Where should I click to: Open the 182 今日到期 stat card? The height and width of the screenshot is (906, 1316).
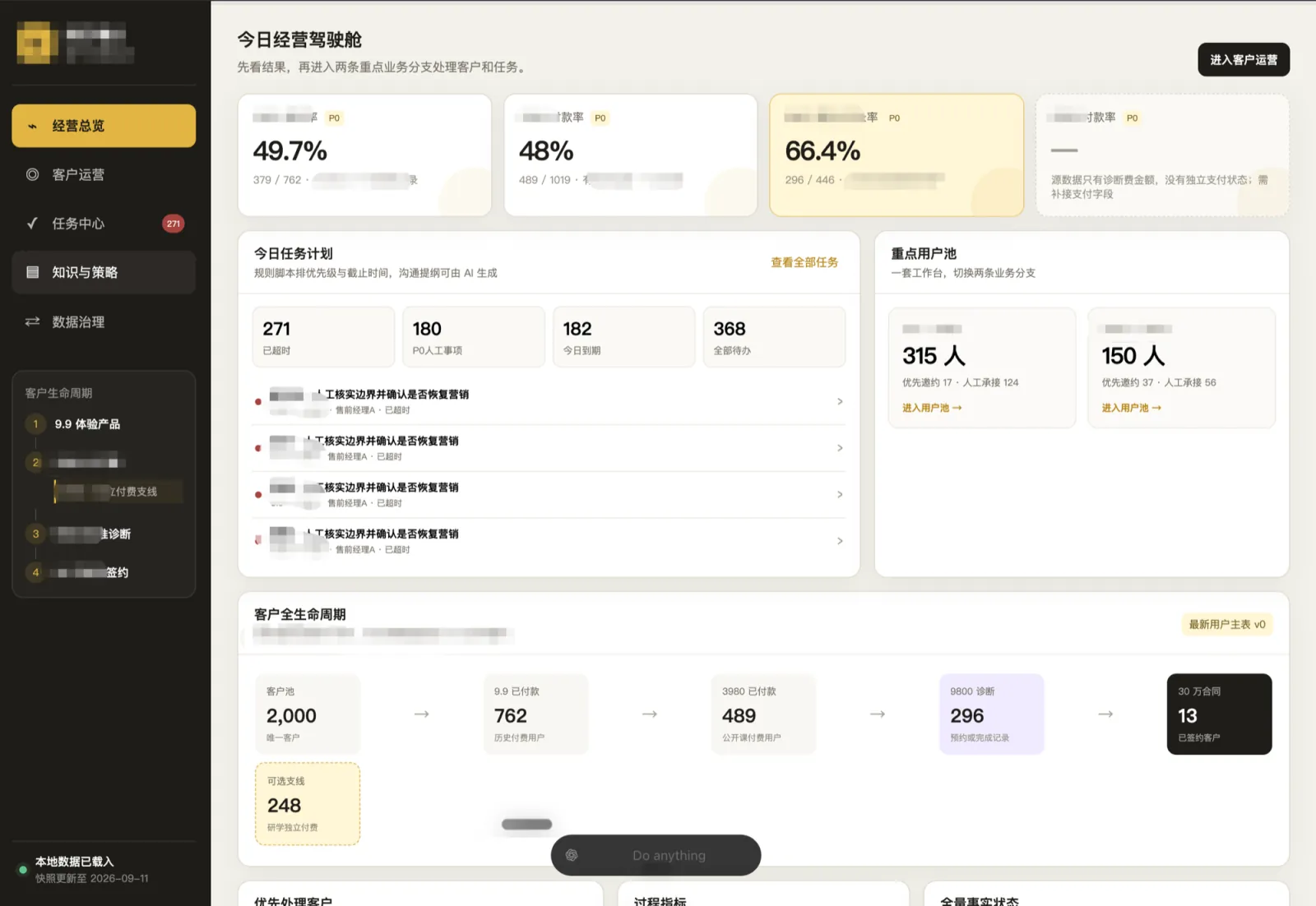point(623,337)
